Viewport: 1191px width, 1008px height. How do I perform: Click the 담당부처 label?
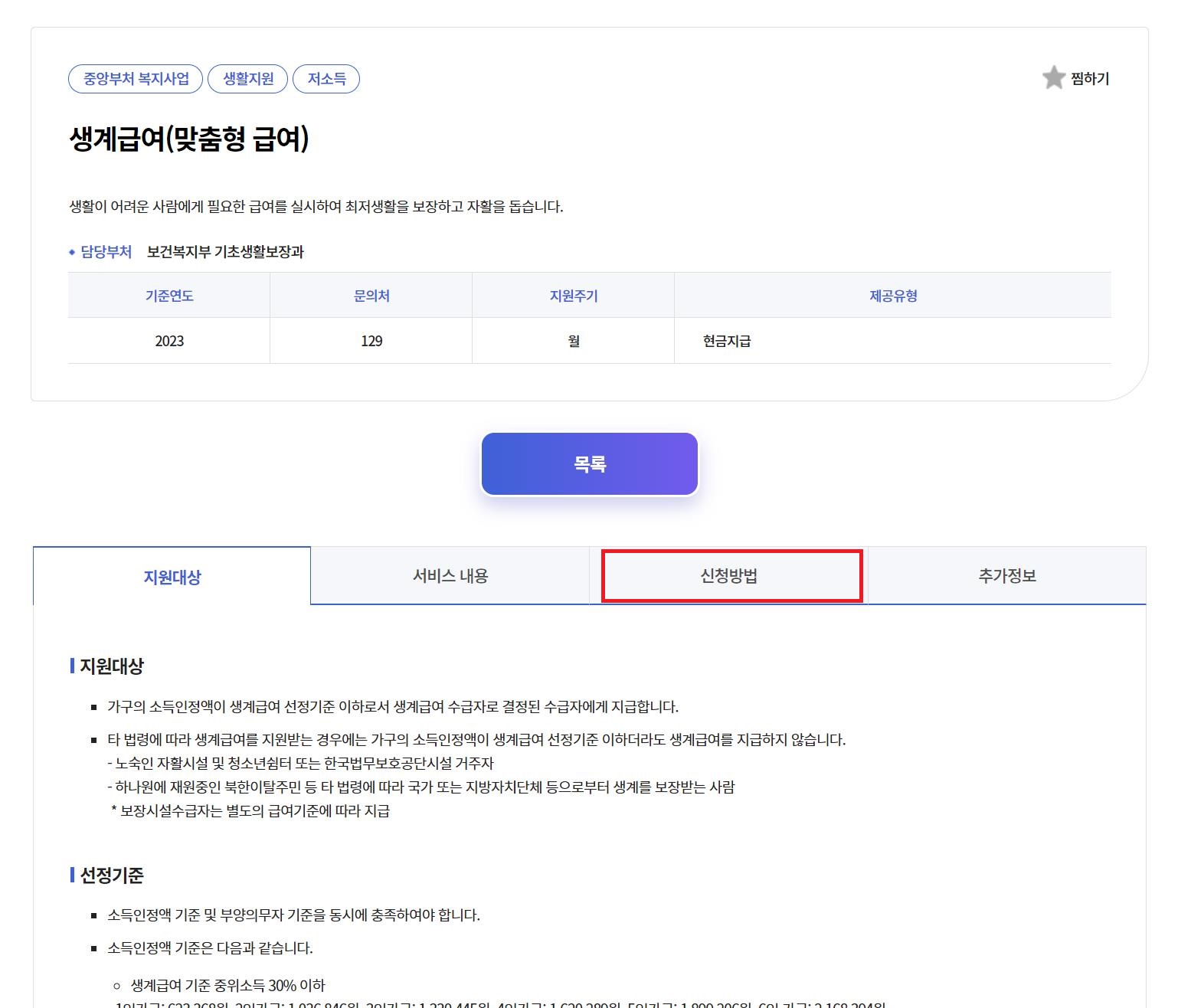(106, 252)
